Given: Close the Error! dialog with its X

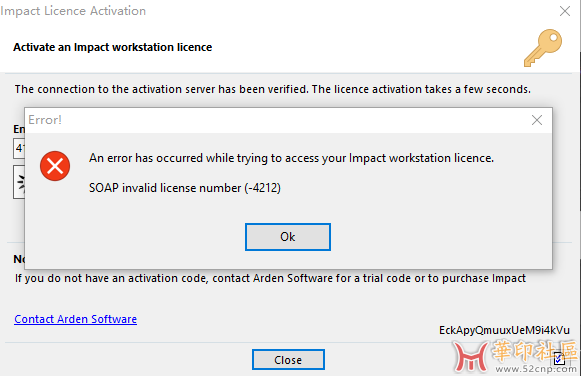Looking at the screenshot, I should pyautogui.click(x=537, y=120).
